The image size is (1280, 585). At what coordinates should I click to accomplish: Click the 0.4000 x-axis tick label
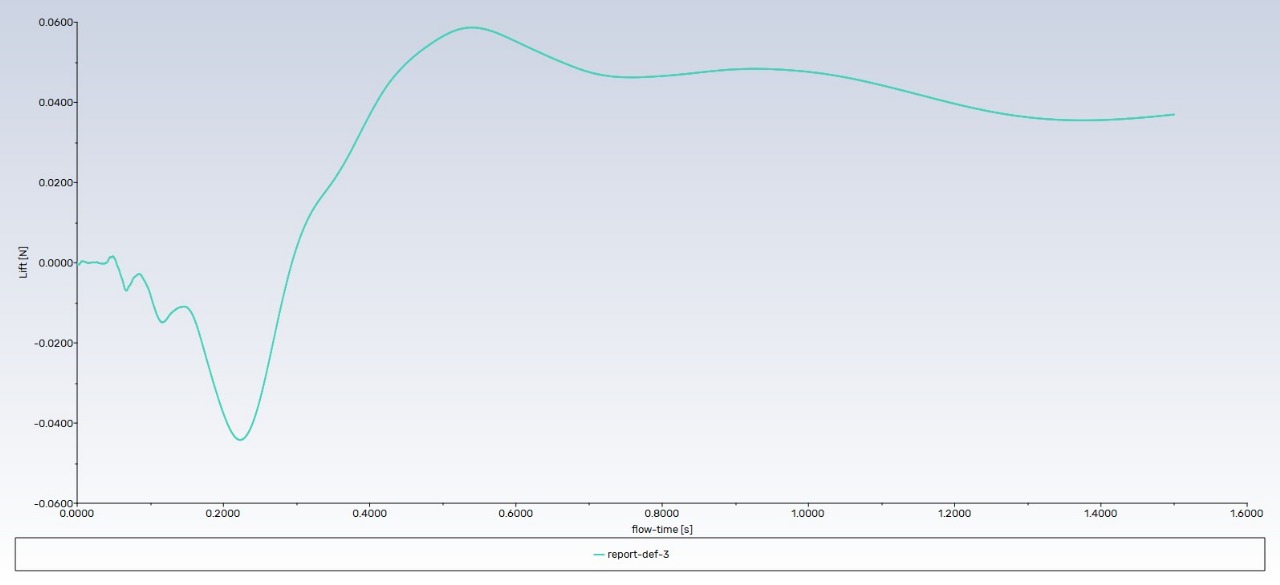pyautogui.click(x=369, y=514)
